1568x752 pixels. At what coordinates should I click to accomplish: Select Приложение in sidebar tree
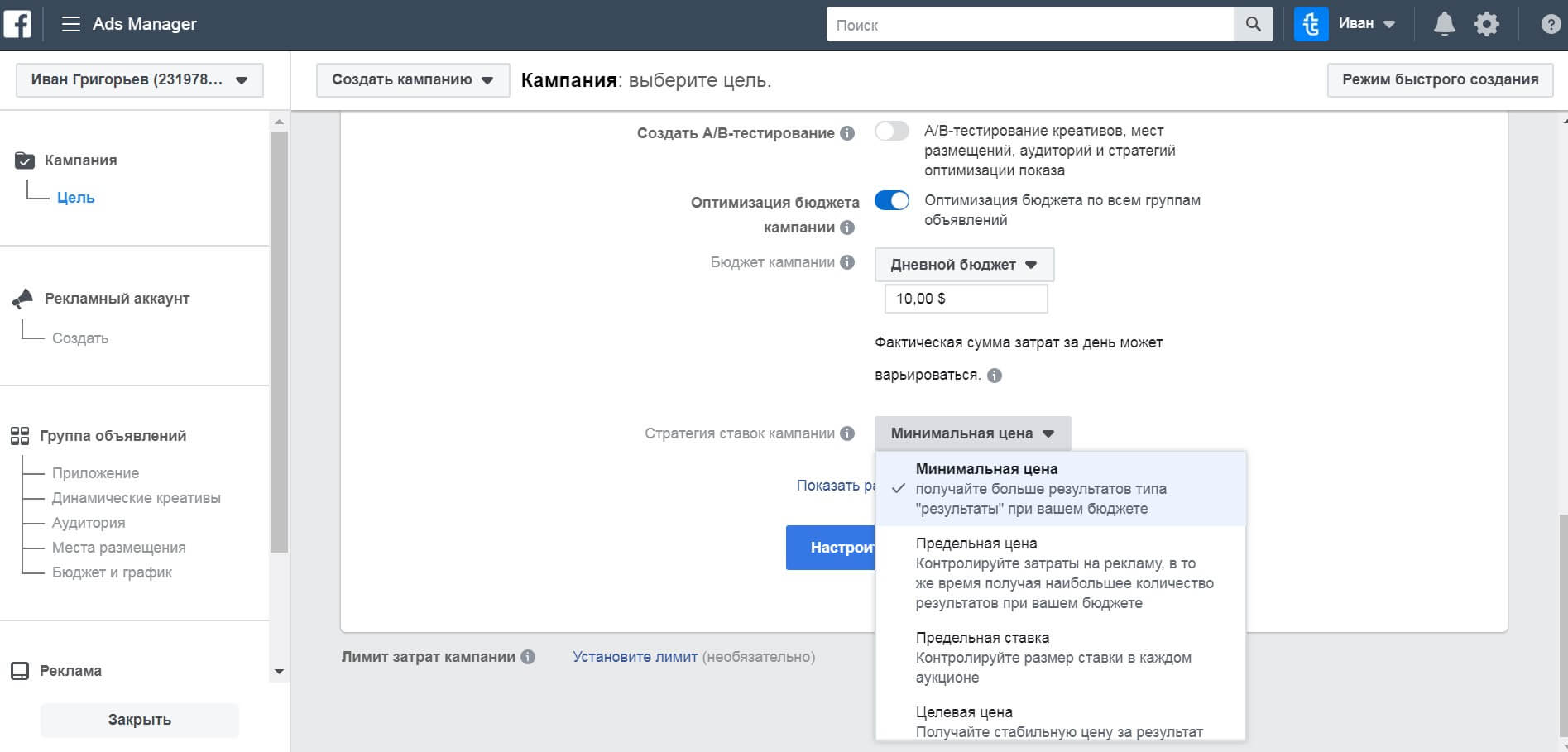(95, 473)
